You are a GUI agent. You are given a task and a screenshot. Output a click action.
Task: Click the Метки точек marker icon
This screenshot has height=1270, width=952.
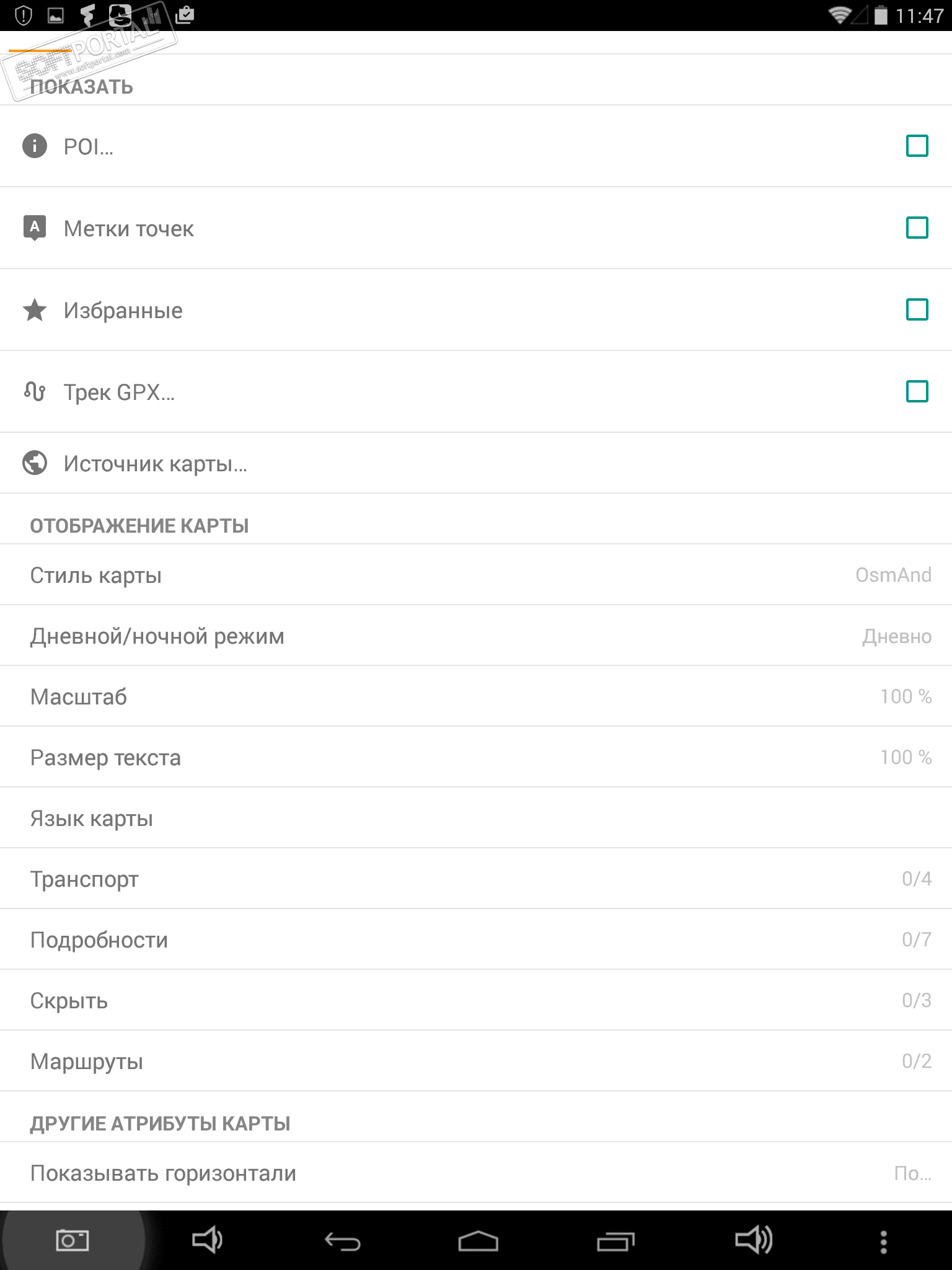35,228
